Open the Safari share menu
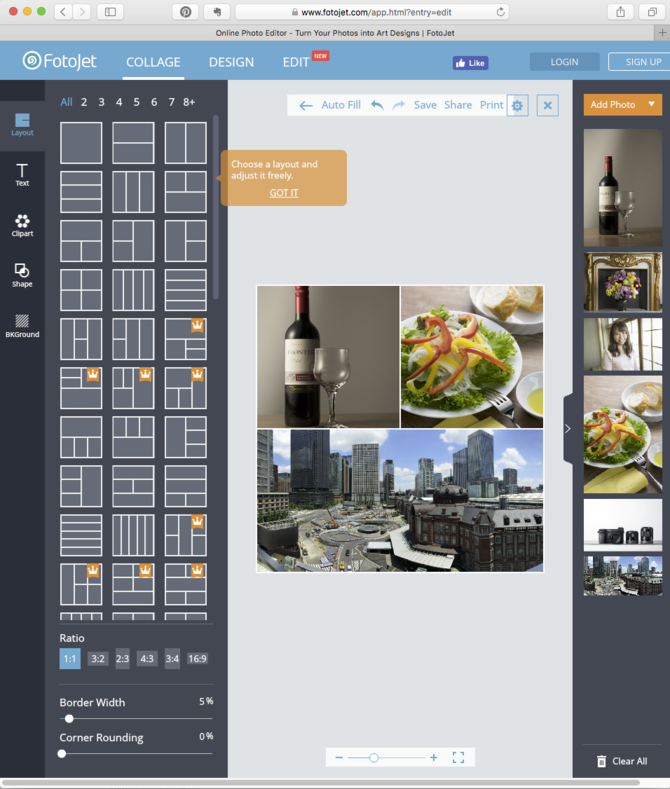This screenshot has width=670, height=789. click(x=621, y=12)
